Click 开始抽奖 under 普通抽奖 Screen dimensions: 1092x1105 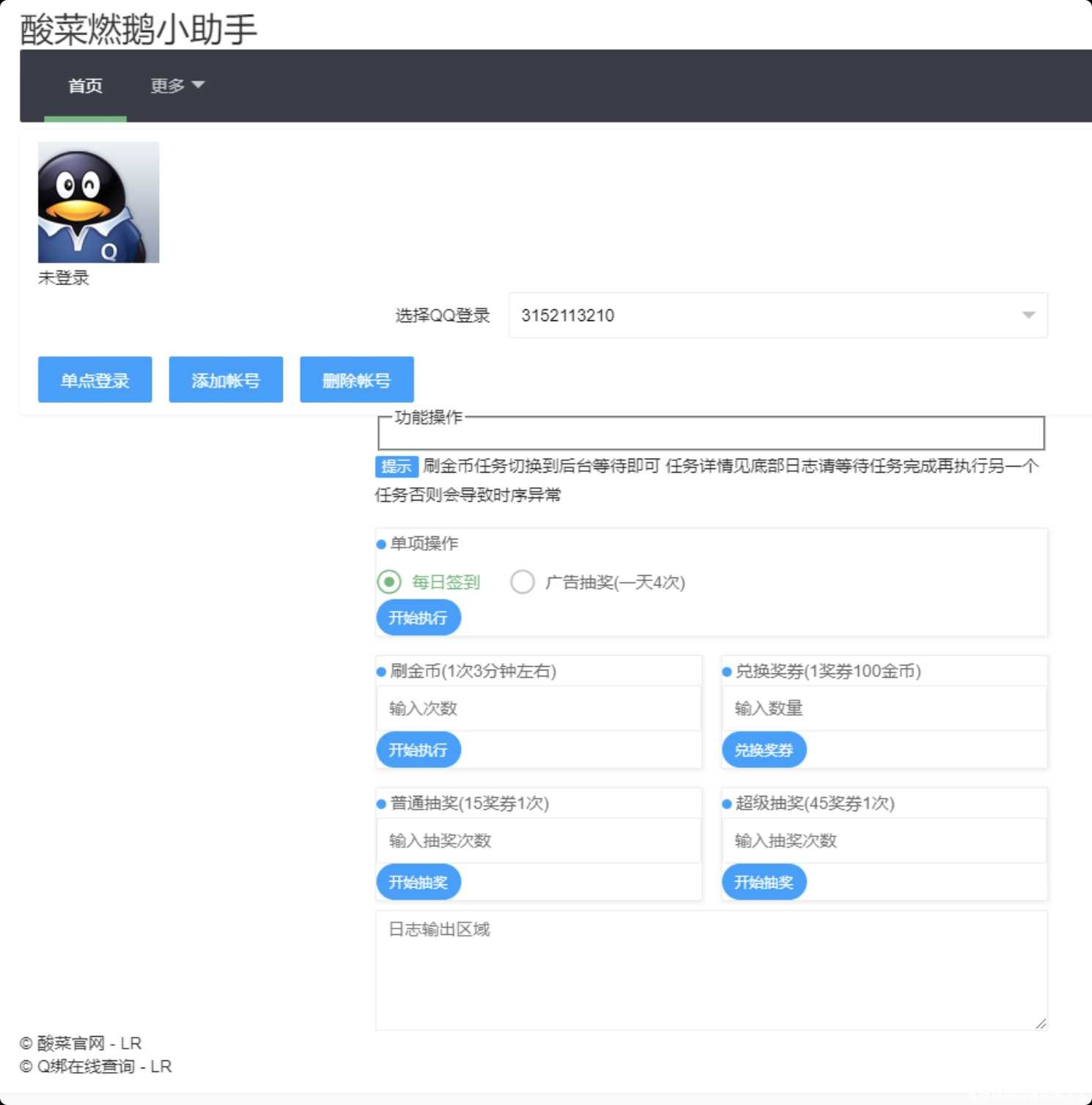(x=418, y=882)
